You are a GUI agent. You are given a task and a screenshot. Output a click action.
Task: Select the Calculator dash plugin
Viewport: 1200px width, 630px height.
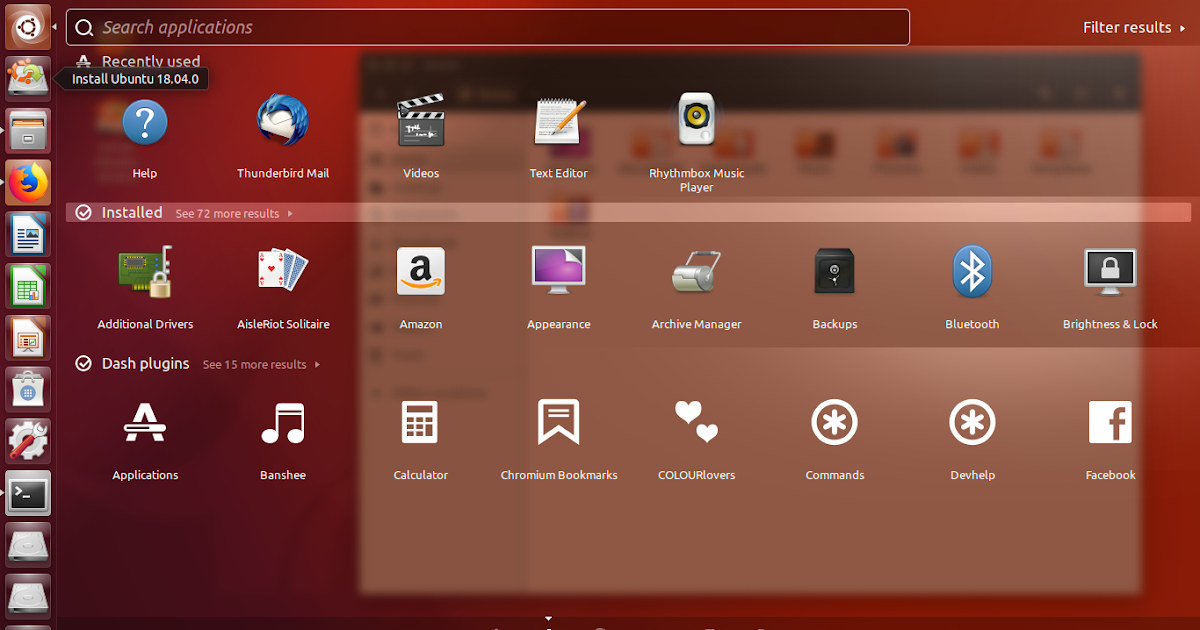421,423
